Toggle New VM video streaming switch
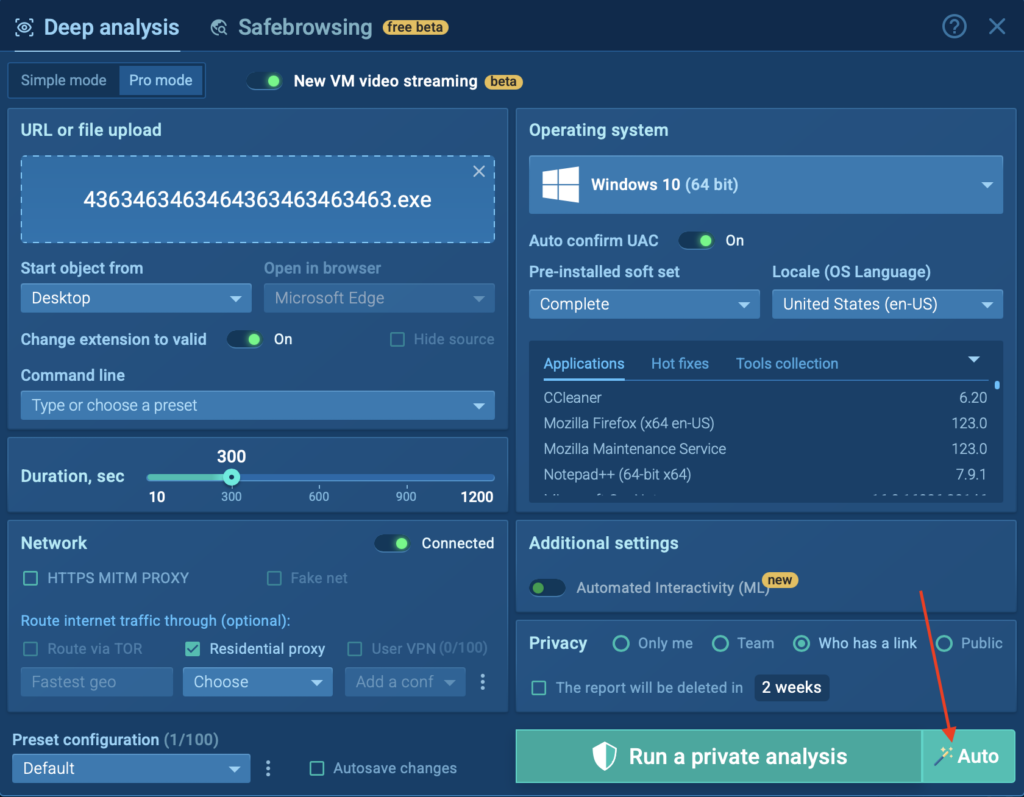Screen dimensions: 1024x797 265,81
